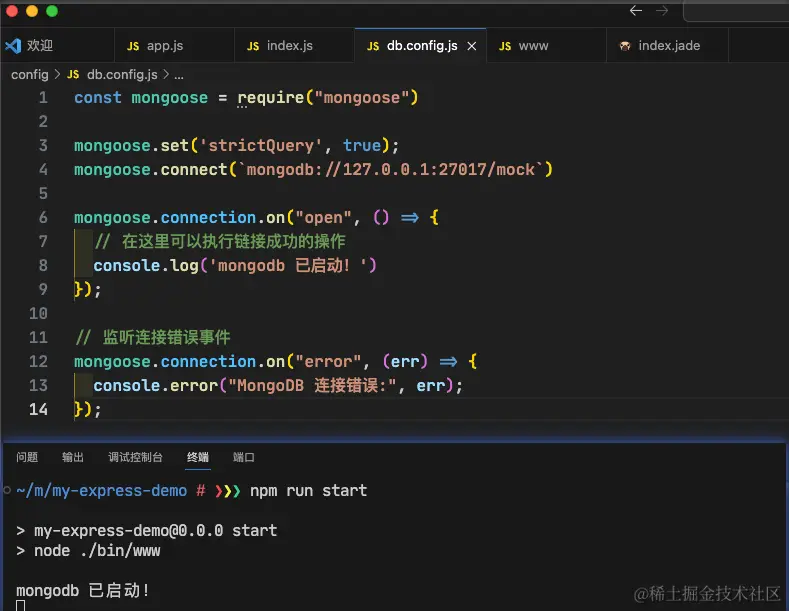Click the JS icon on db.config.js tab
This screenshot has height=611, width=789.
click(373, 46)
